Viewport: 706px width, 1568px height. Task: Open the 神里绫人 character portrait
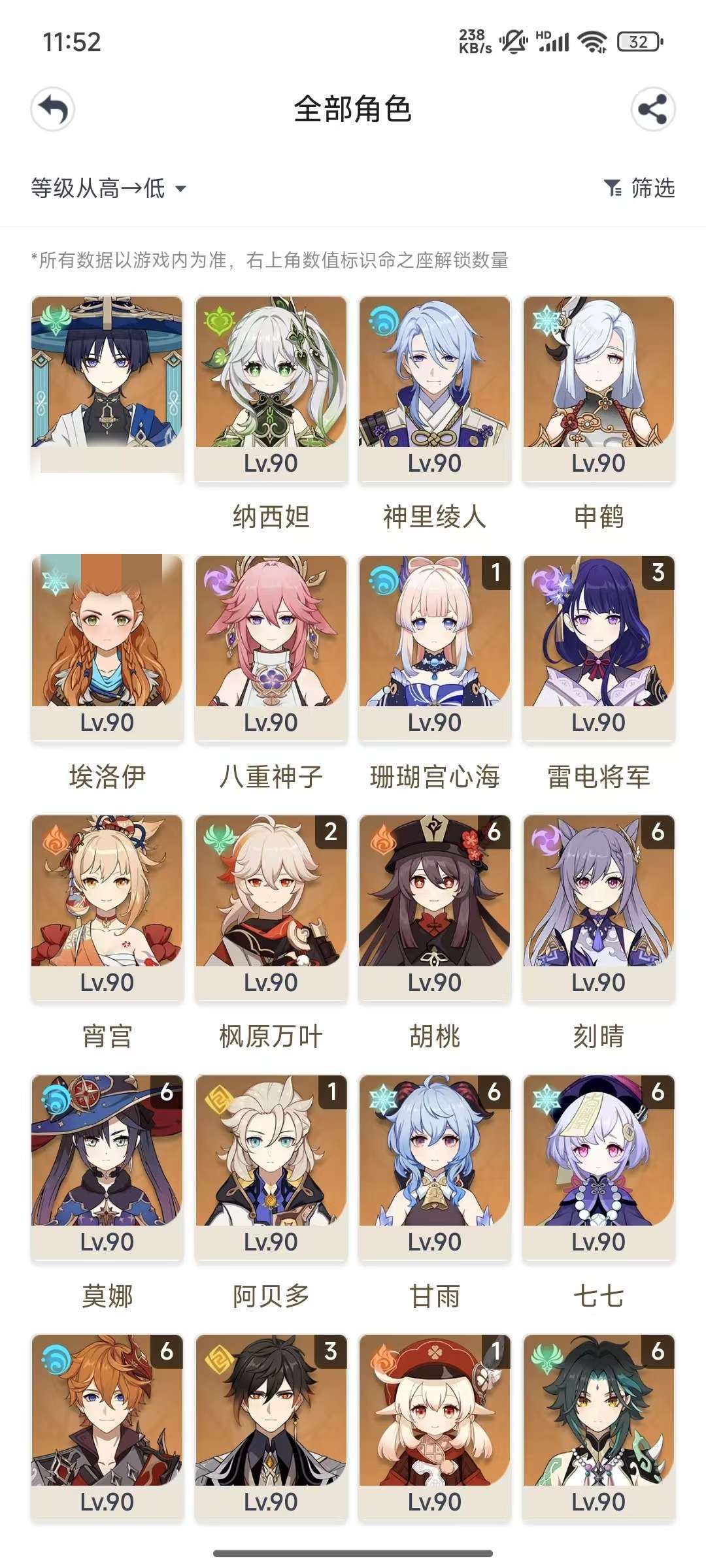(435, 371)
